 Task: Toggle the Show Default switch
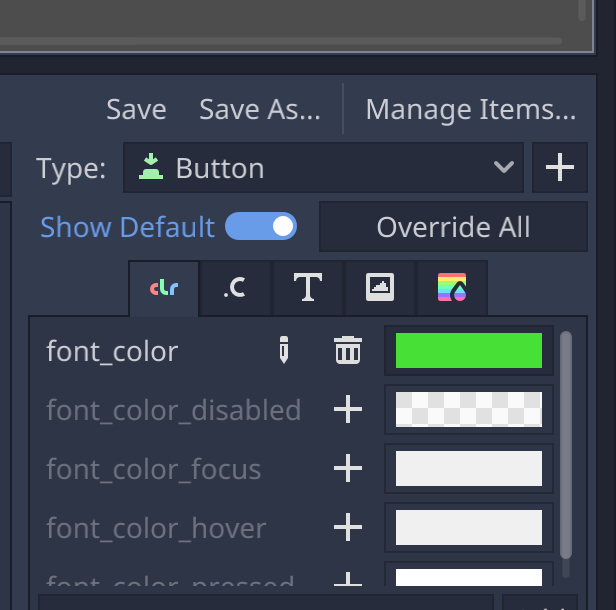click(261, 226)
